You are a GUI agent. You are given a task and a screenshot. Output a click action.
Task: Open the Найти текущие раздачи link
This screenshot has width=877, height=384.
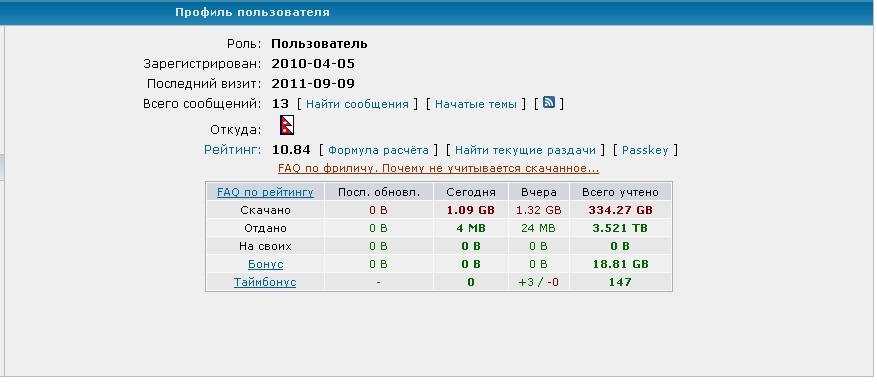coord(525,150)
